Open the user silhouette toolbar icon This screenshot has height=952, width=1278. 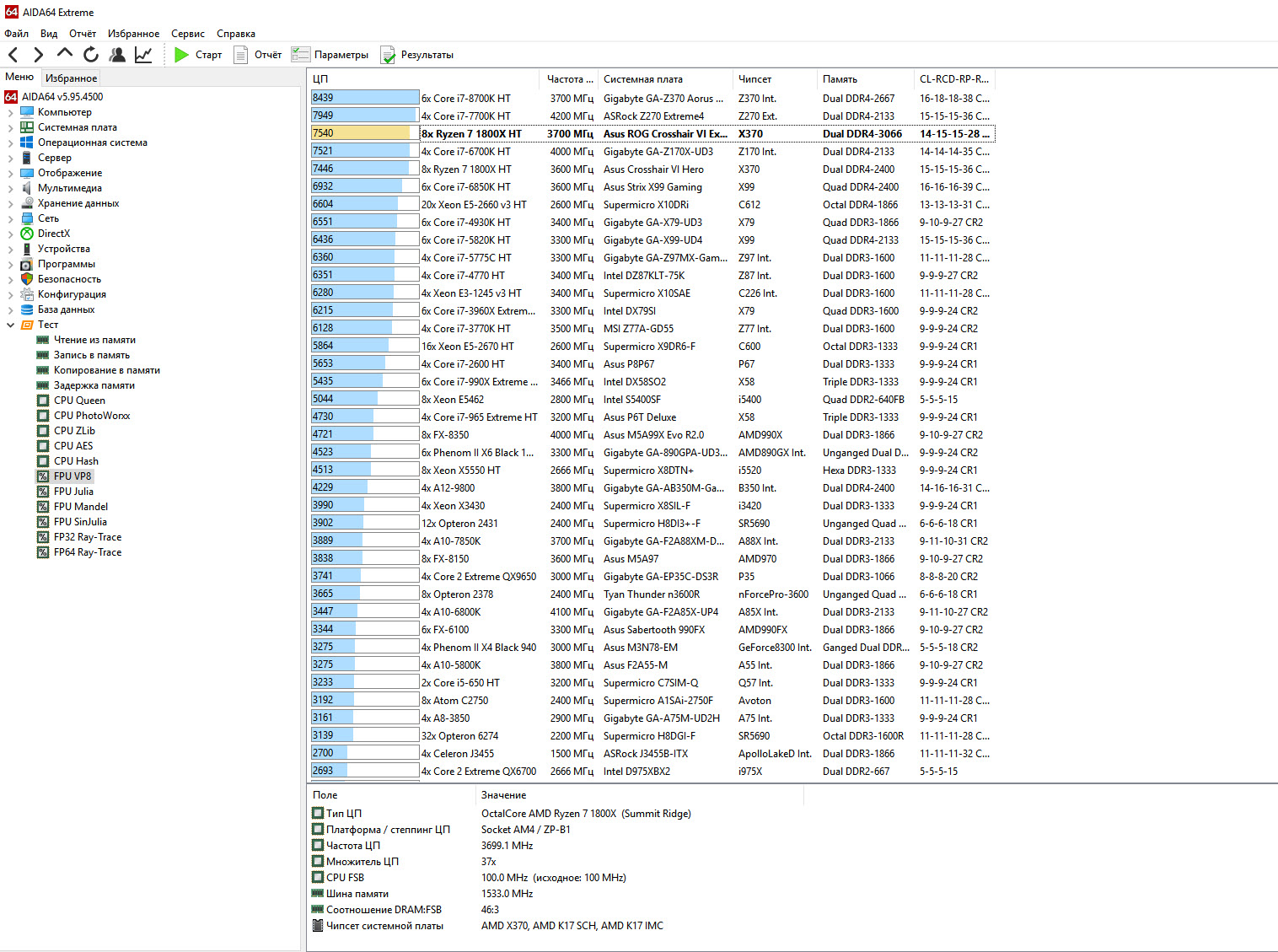(117, 55)
